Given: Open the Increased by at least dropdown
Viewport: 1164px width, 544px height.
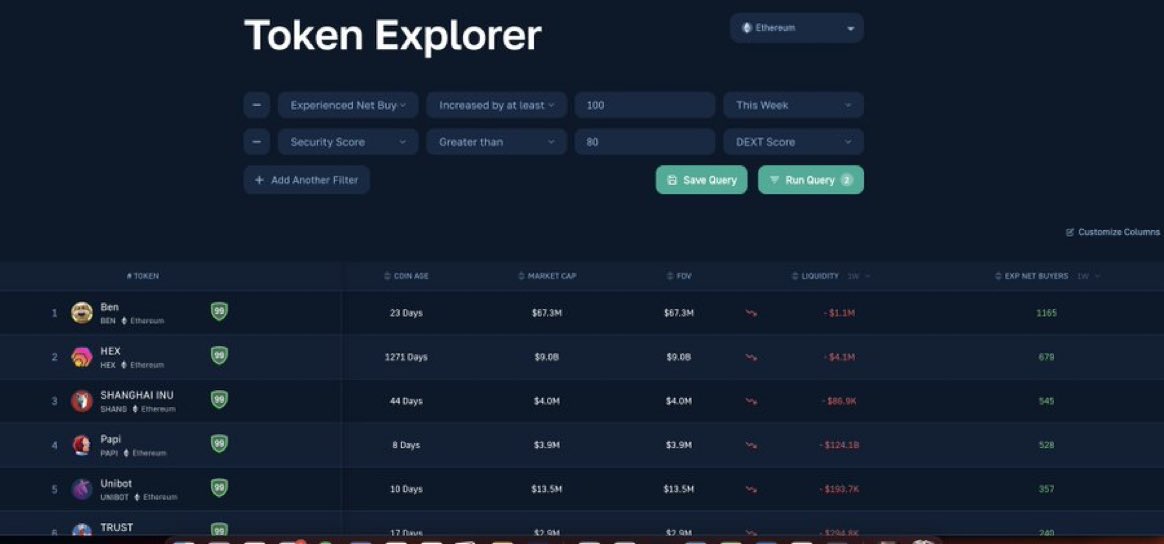Looking at the screenshot, I should tap(497, 105).
